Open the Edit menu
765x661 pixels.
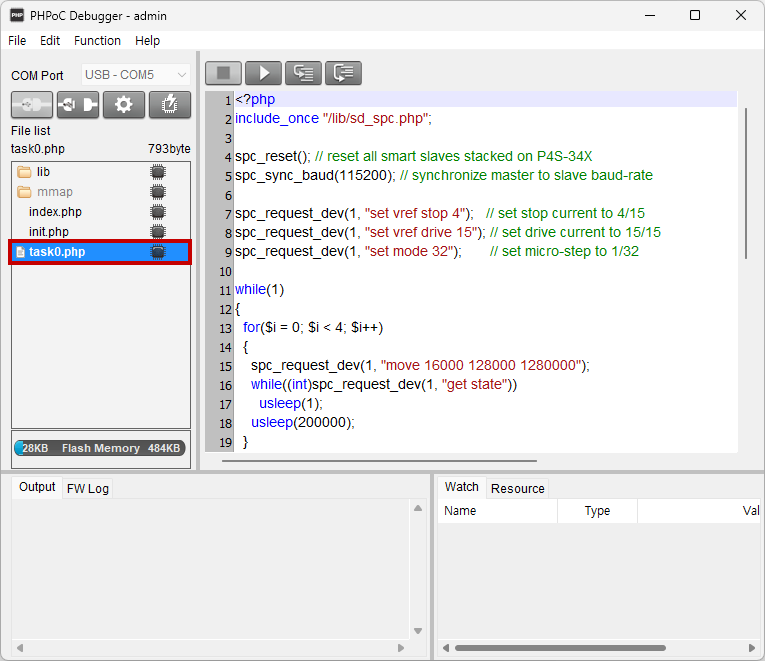(x=50, y=40)
